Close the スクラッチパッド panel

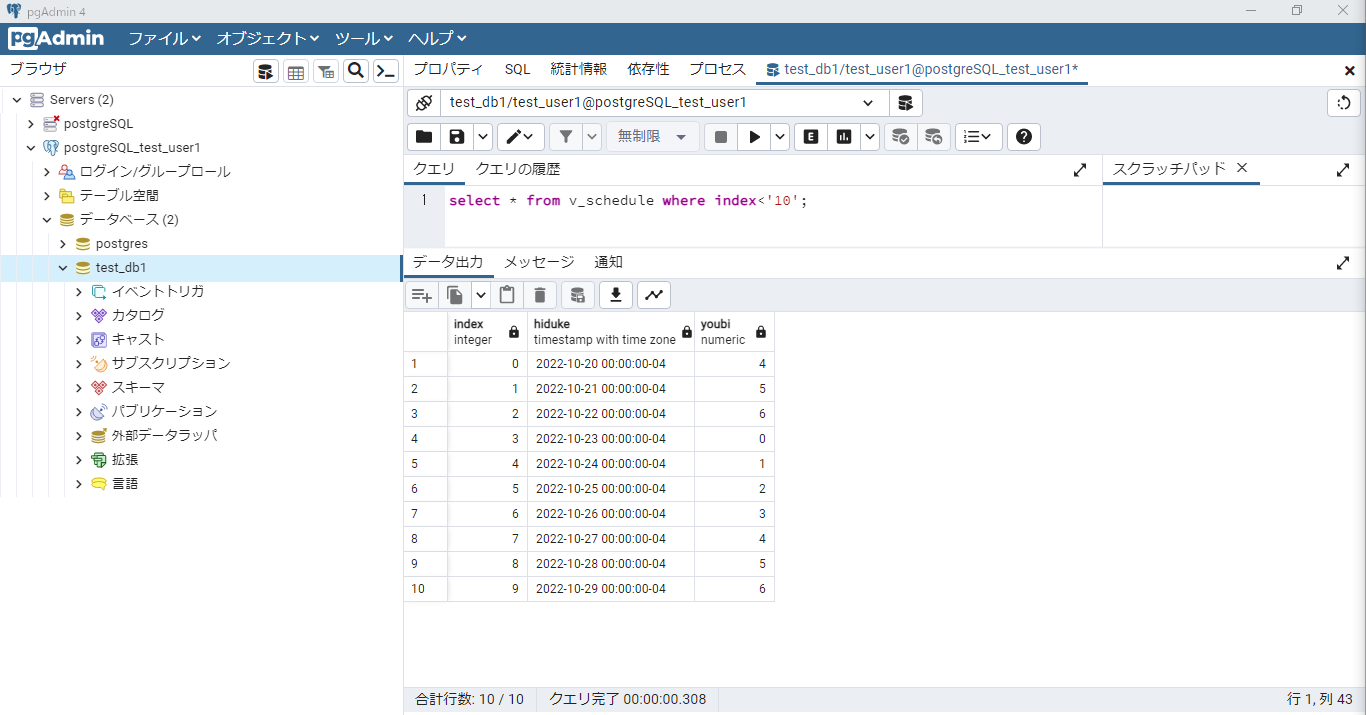coord(1242,168)
